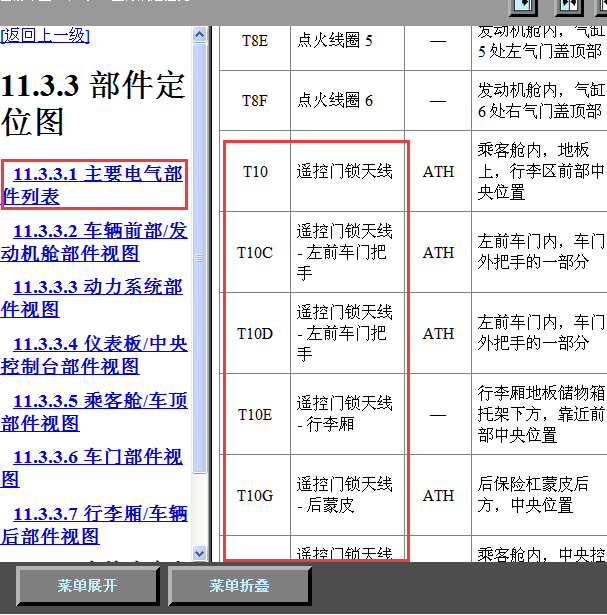Open 11.3.3.2 车辆前部/发动机舱部件视图 link
The height and width of the screenshot is (615, 607).
click(94, 242)
